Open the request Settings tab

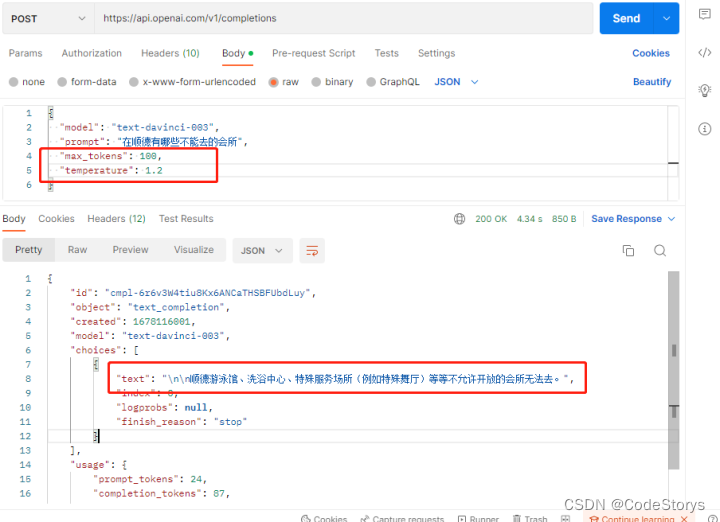[x=436, y=53]
